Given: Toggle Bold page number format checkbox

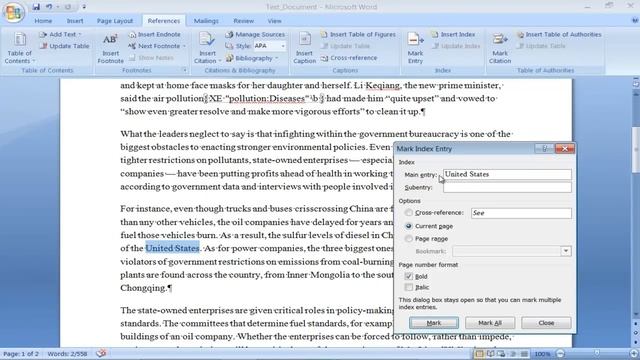Looking at the screenshot, I should tap(409, 276).
